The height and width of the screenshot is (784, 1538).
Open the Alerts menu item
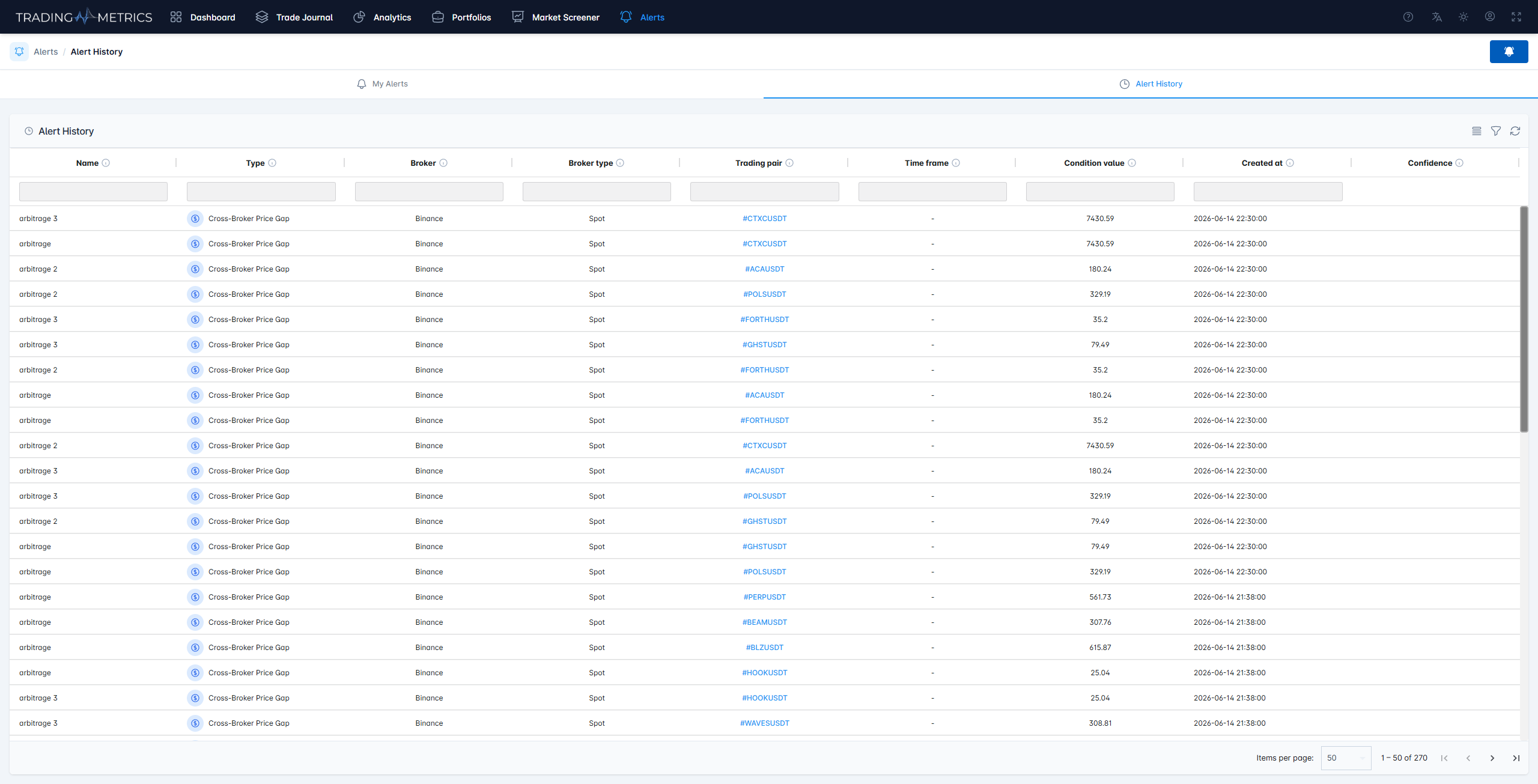[642, 17]
